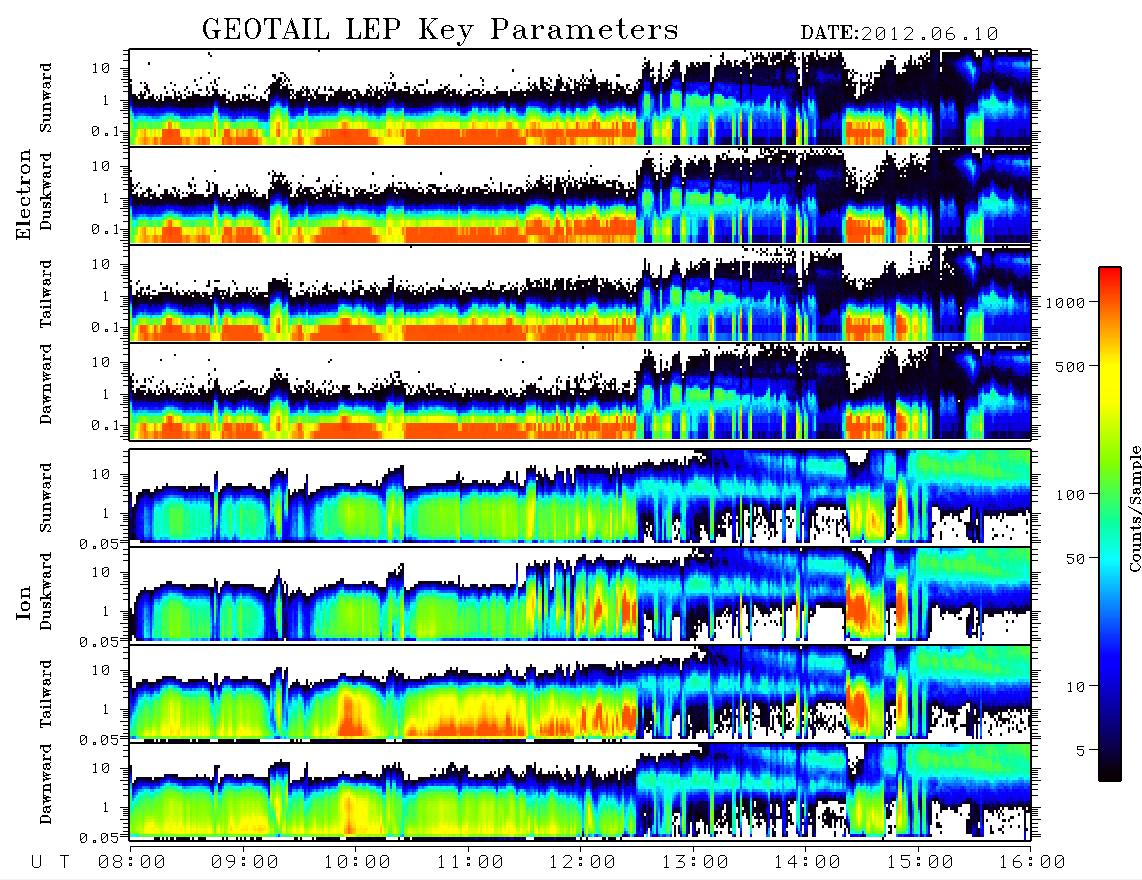Click inside the Ion Duskward spectrogram panel
1142x880 pixels.
coord(580,595)
